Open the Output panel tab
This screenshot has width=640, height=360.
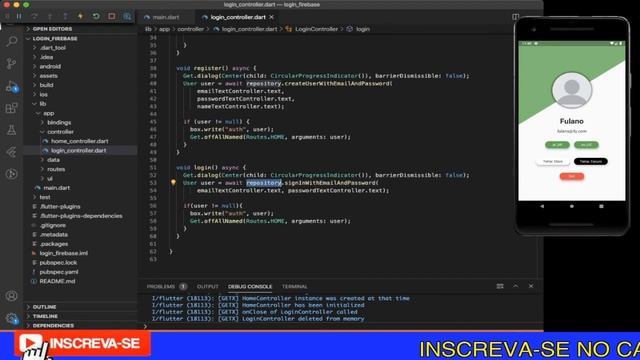coord(207,287)
